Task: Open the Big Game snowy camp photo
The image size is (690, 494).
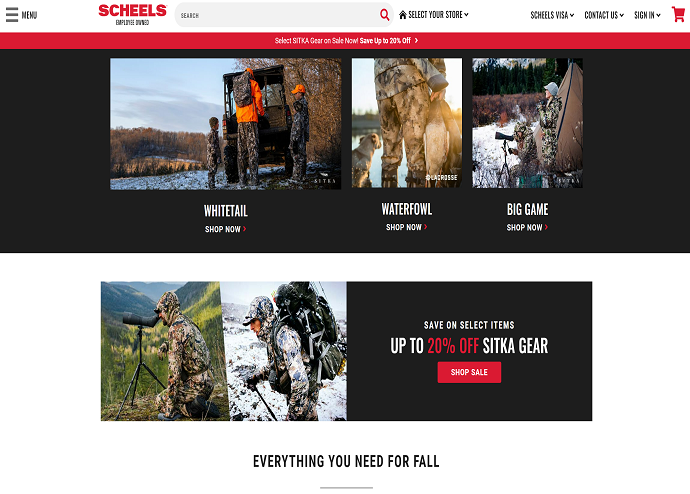Action: [527, 123]
